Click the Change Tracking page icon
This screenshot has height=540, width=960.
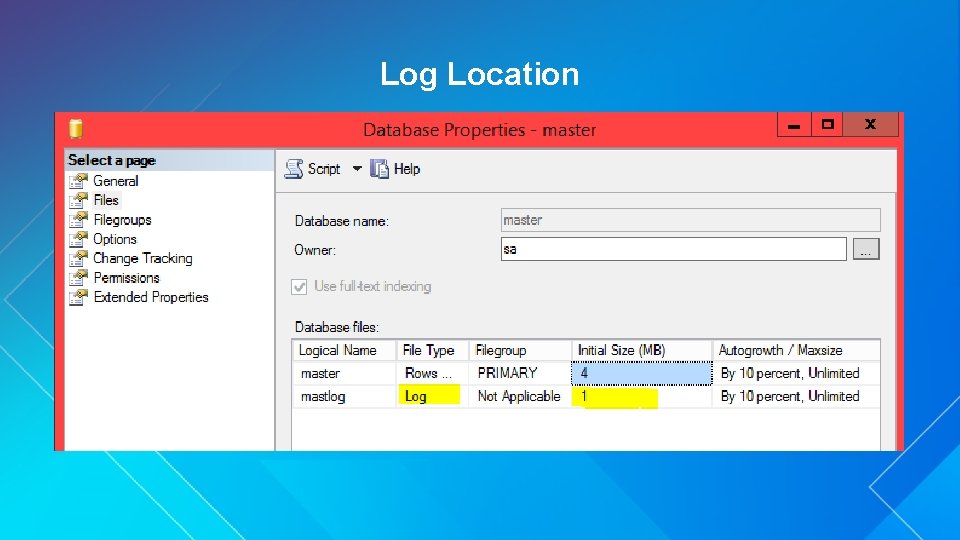[78, 258]
